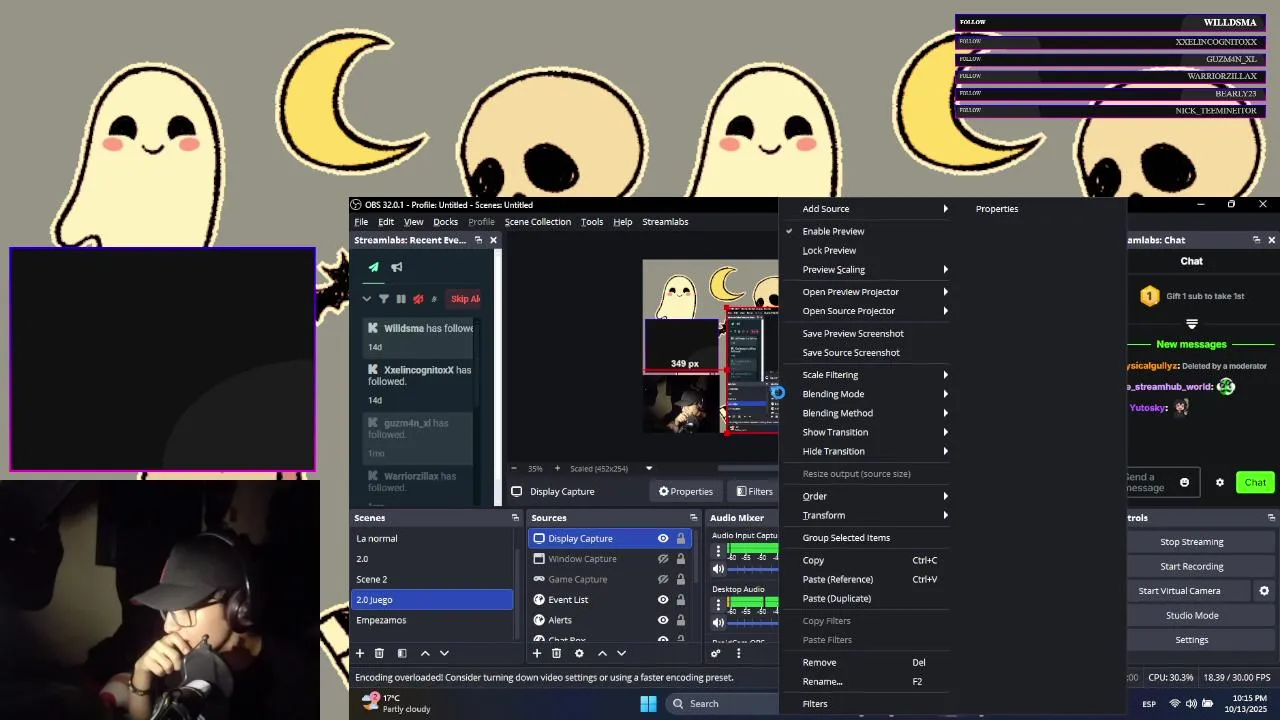Pause the alert queue in Recent Events
Image resolution: width=1280 pixels, height=720 pixels.
[x=401, y=299]
